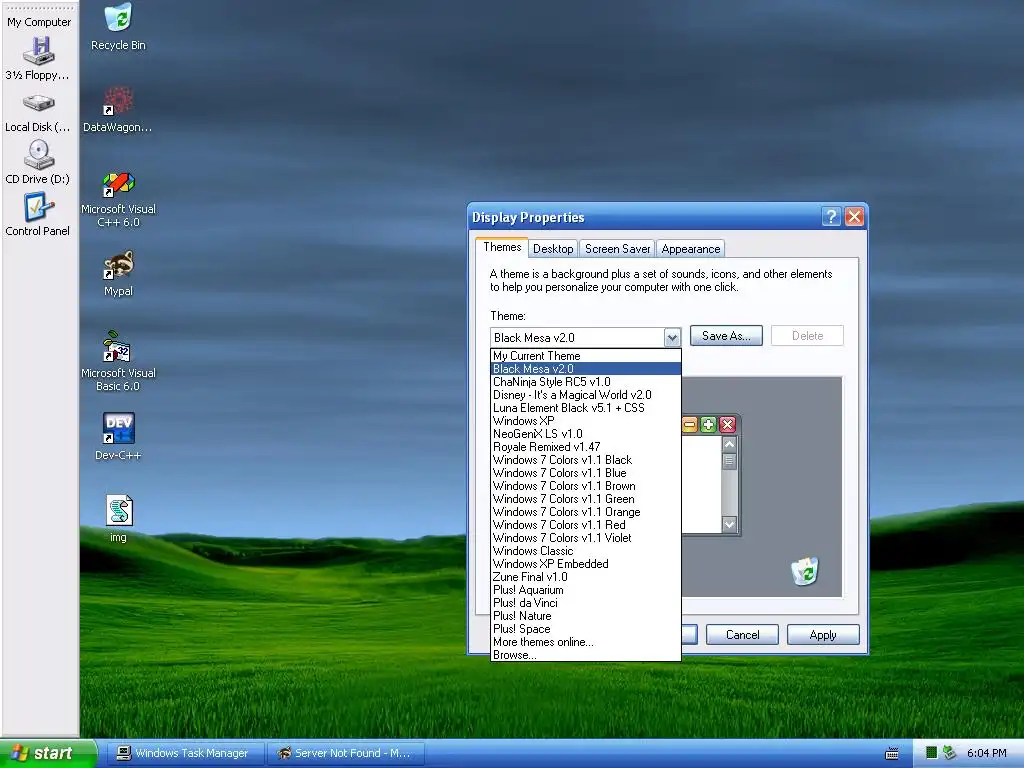The width and height of the screenshot is (1024, 768).
Task: Choose Luna Element Black v5.1 + CSS
Action: point(586,408)
